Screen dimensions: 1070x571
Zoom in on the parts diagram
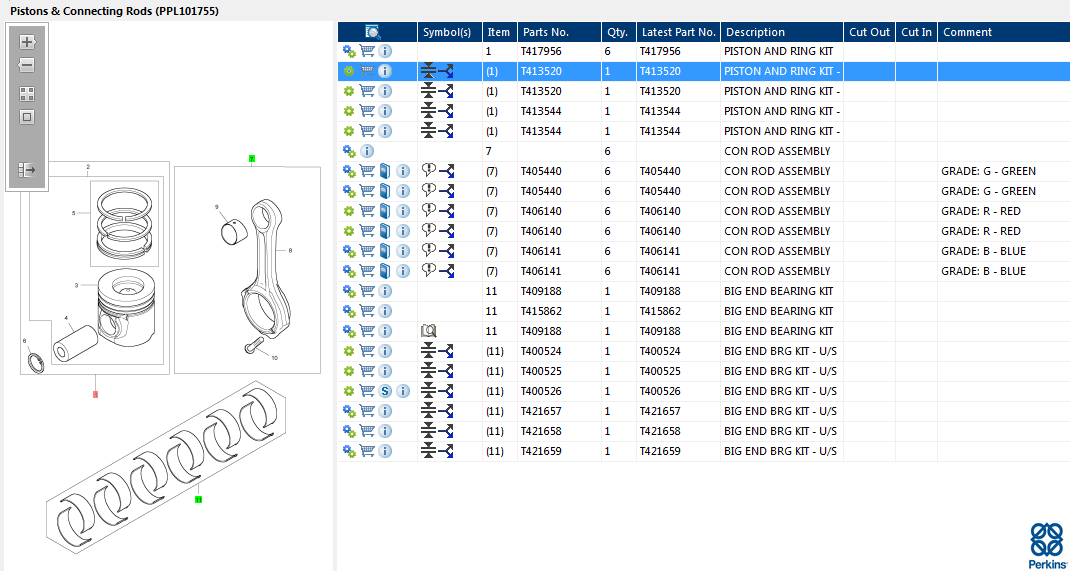[27, 42]
